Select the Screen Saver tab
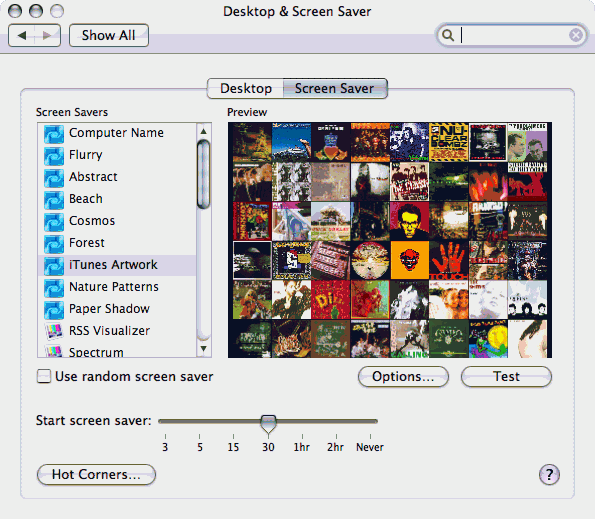Image resolution: width=595 pixels, height=519 pixels. (x=335, y=88)
